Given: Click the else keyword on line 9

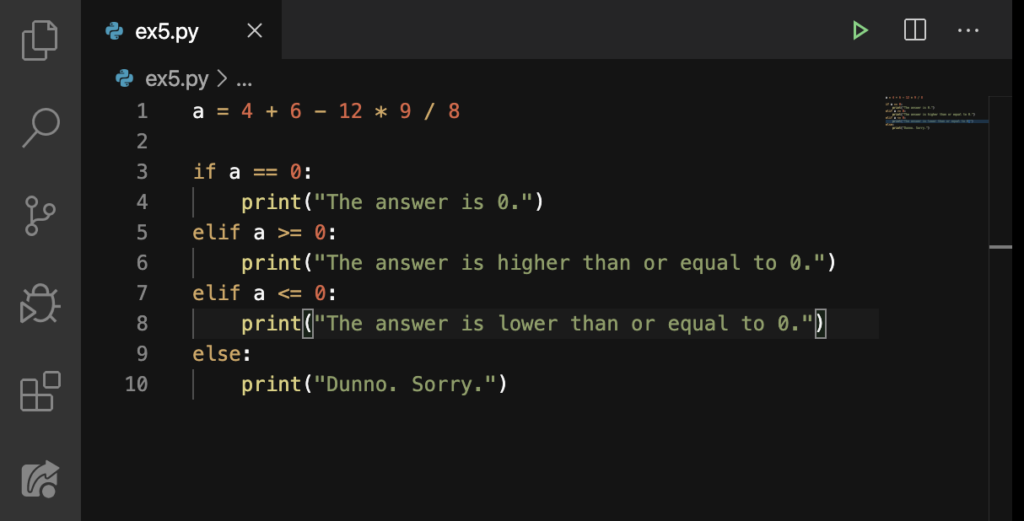Looking at the screenshot, I should click(216, 353).
